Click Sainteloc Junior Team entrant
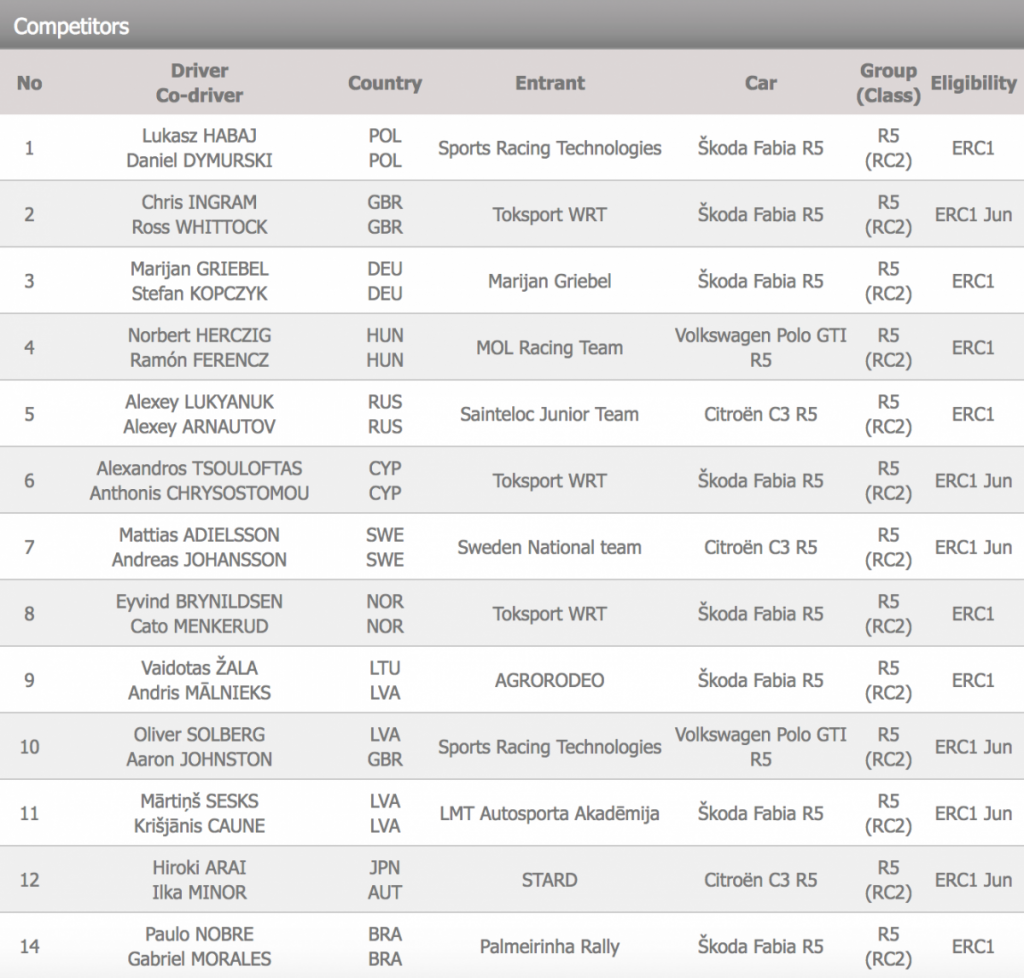1024x978 pixels. tap(549, 414)
